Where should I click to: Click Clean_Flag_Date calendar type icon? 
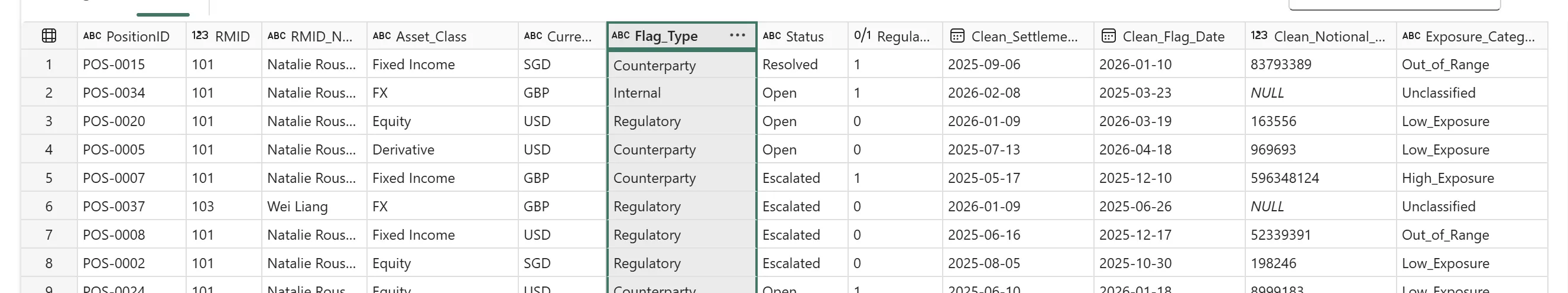(x=1108, y=36)
